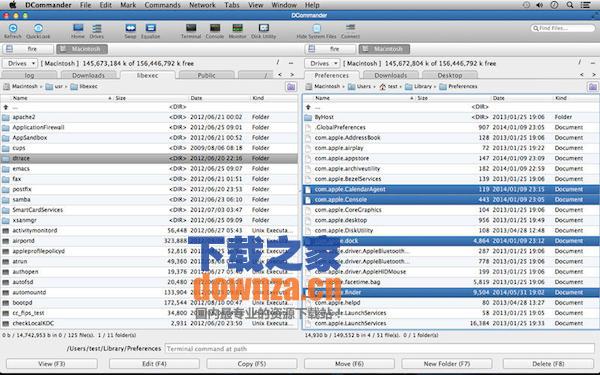Sort right panel by Size column
600x375 pixels.
click(x=453, y=98)
